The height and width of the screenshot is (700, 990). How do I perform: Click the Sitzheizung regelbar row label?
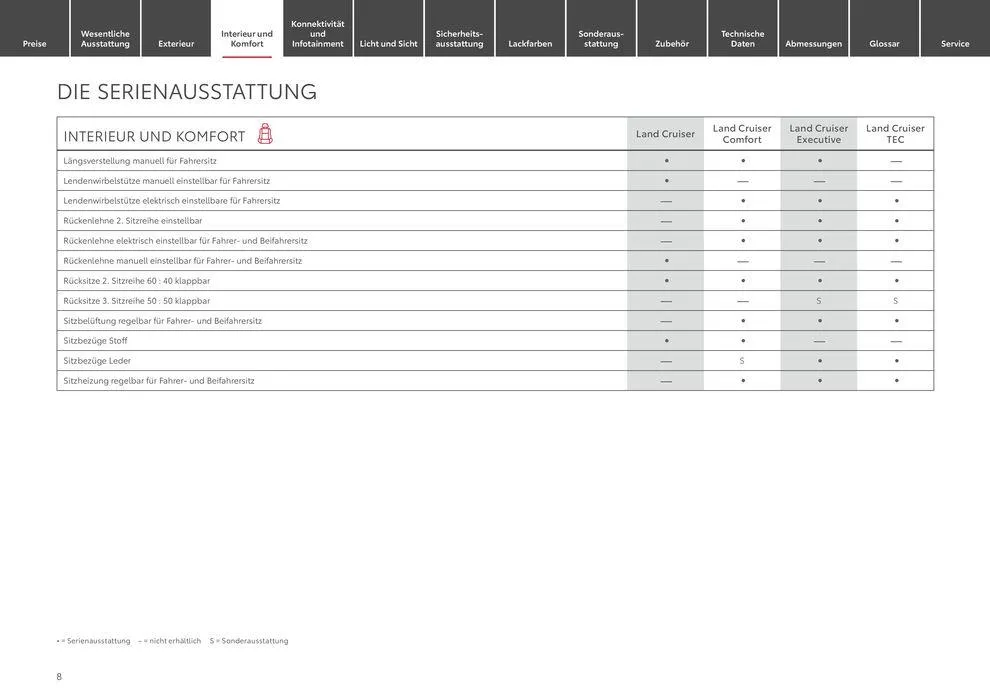click(159, 381)
